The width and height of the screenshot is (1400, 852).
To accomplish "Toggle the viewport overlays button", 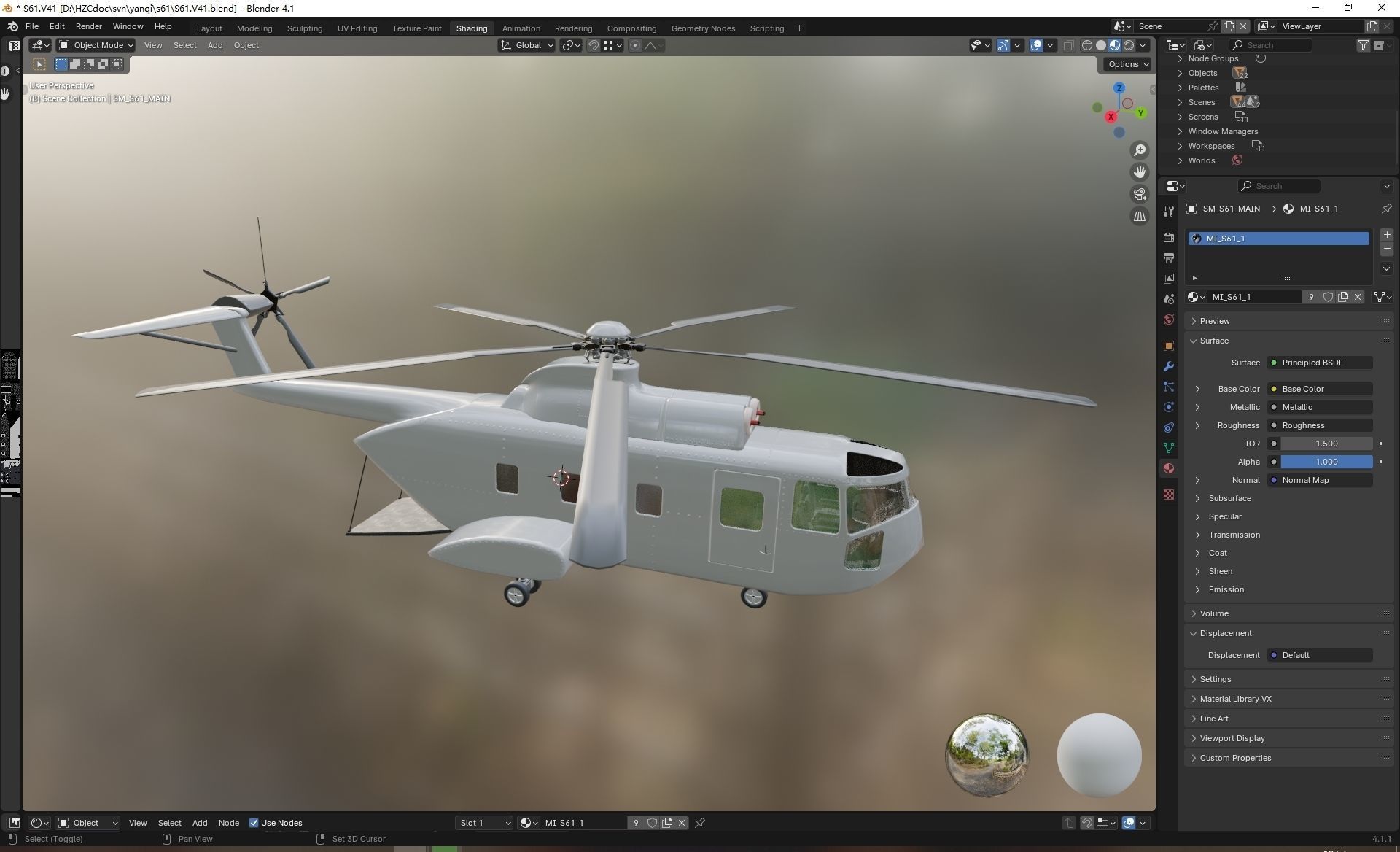I will [x=1036, y=45].
